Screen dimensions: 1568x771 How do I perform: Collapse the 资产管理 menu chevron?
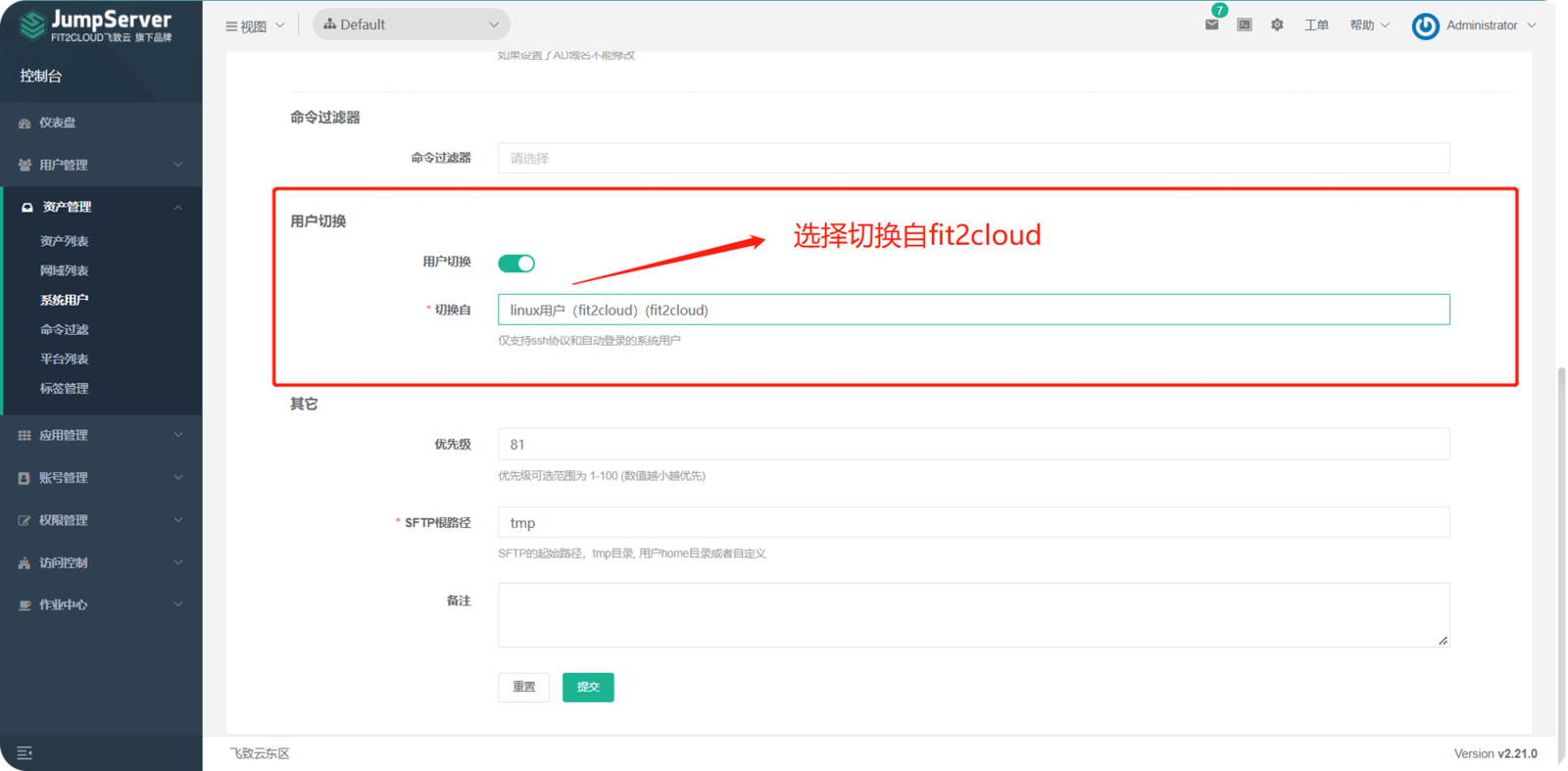point(178,207)
